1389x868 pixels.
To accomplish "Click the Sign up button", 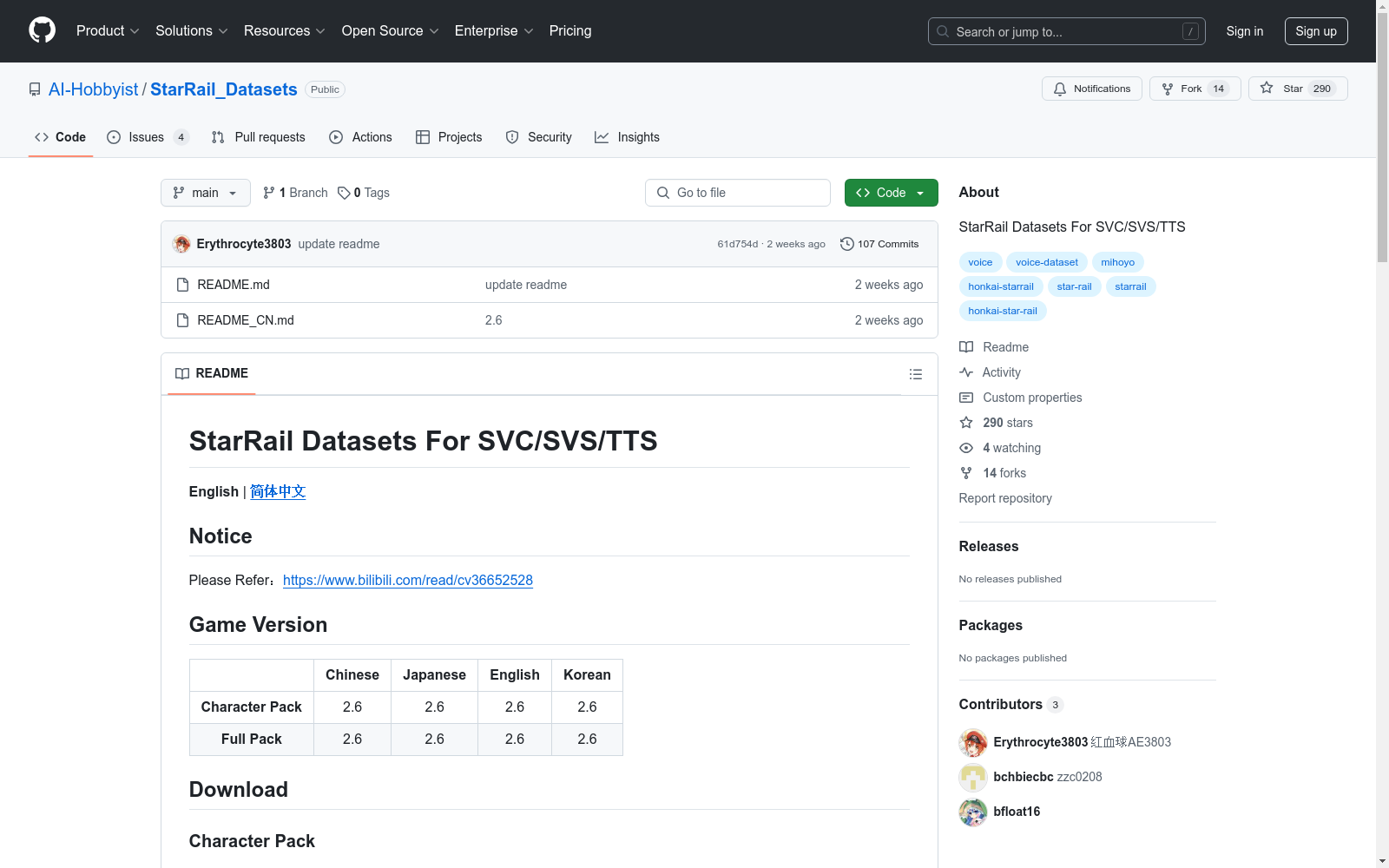I will coord(1316,31).
